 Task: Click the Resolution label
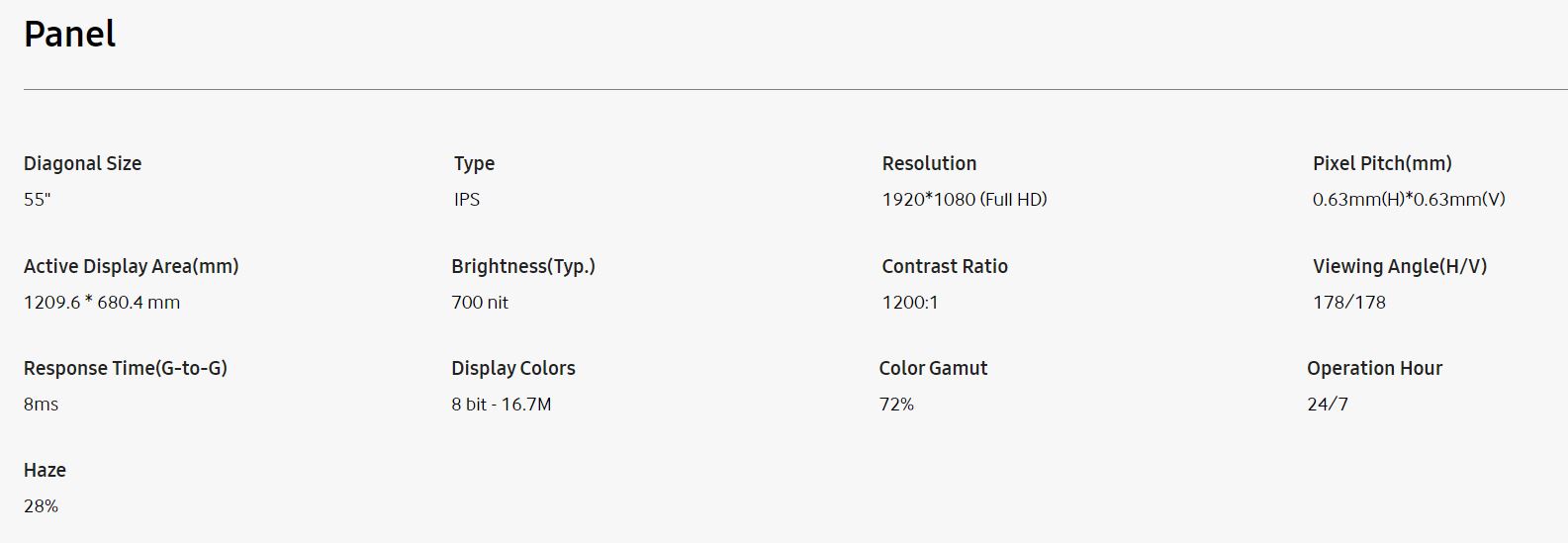(x=929, y=164)
